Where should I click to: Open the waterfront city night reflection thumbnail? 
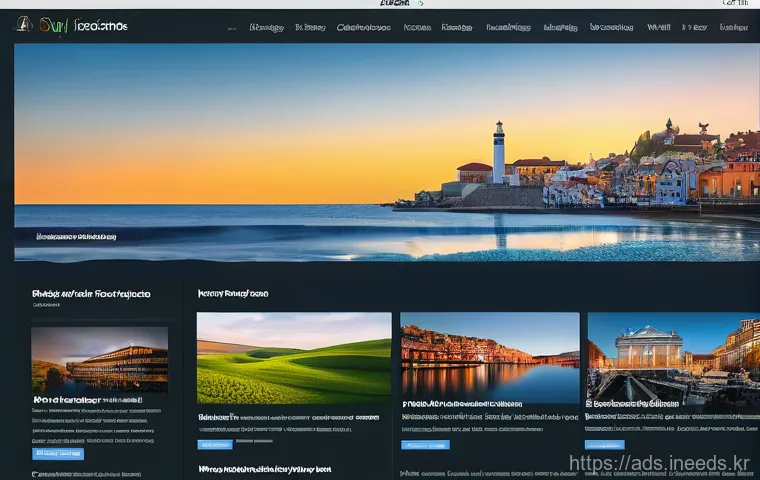490,356
